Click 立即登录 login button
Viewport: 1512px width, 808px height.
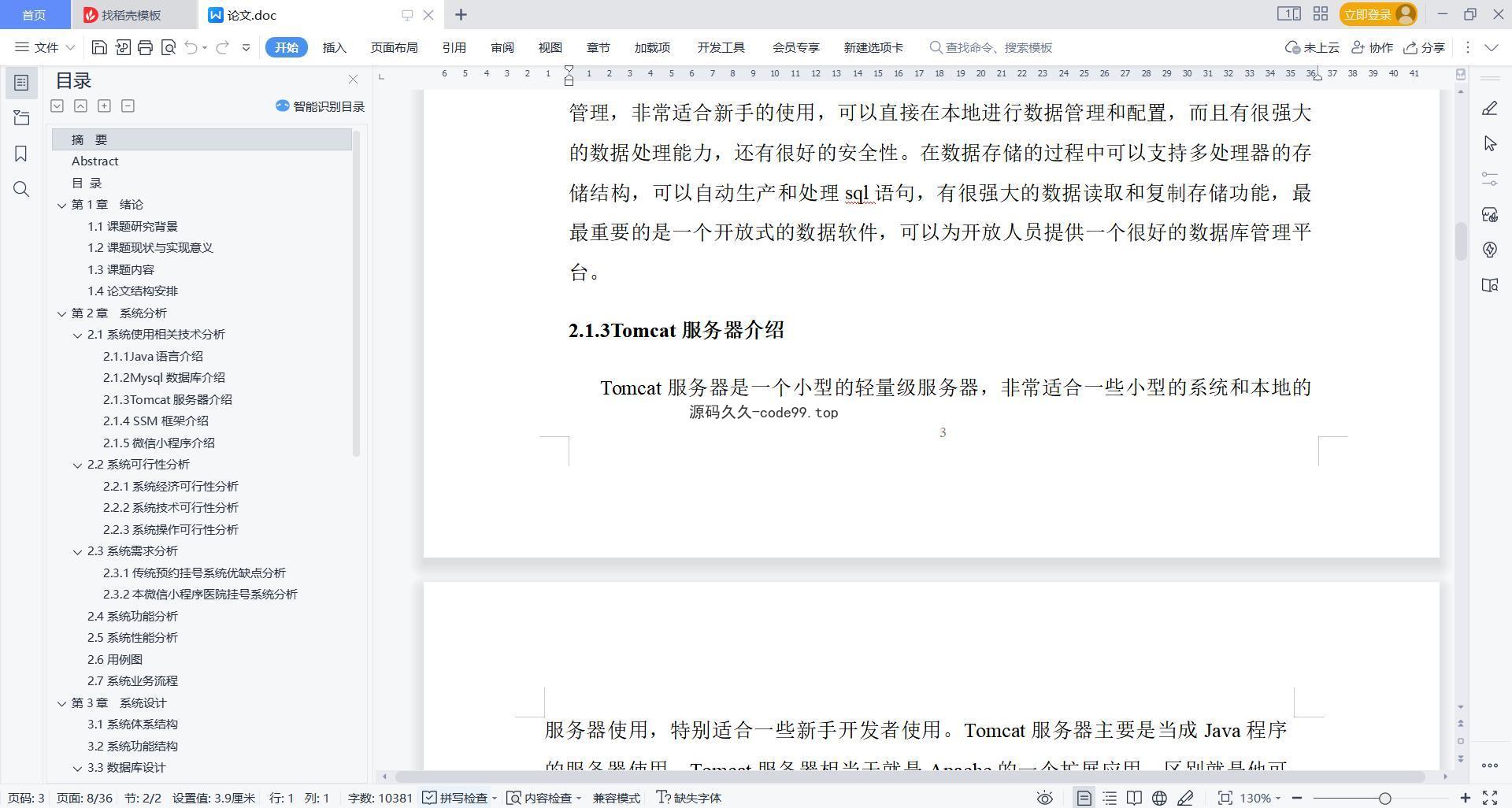pyautogui.click(x=1378, y=14)
